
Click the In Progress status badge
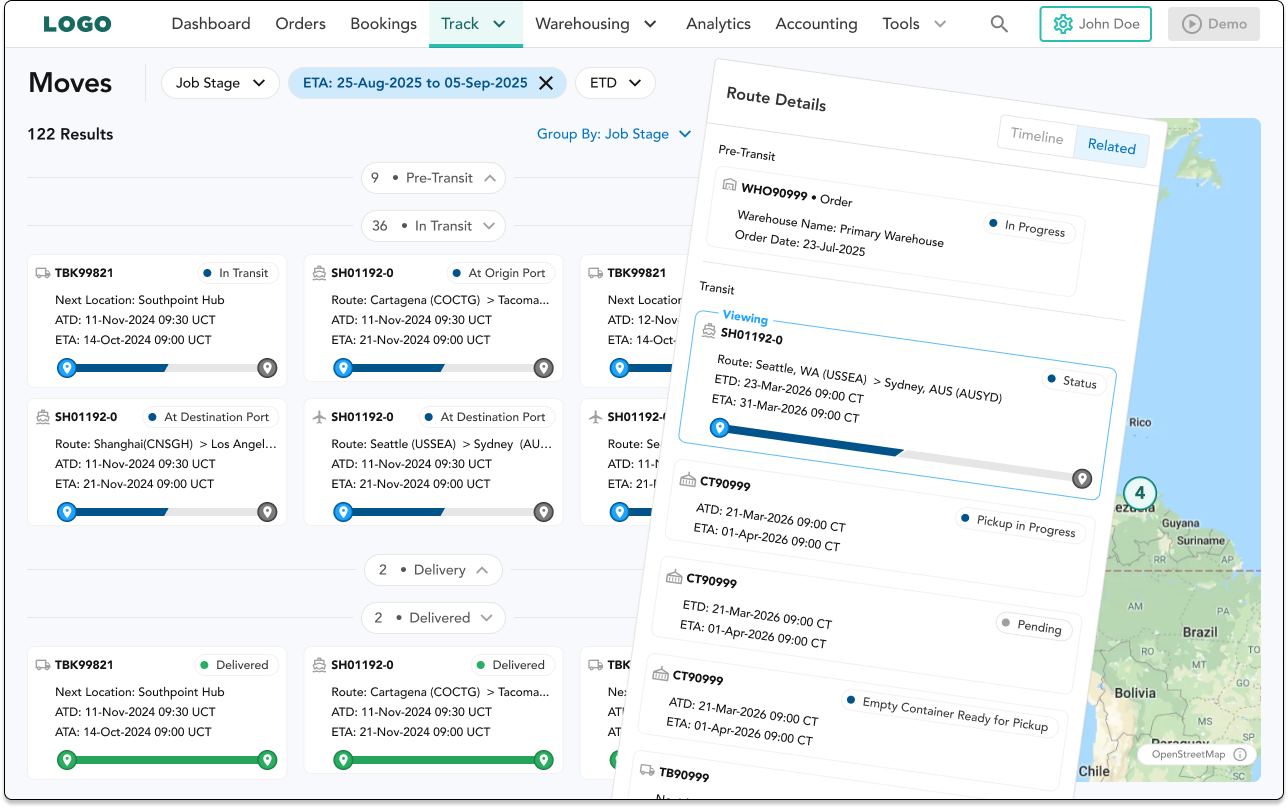[1027, 228]
